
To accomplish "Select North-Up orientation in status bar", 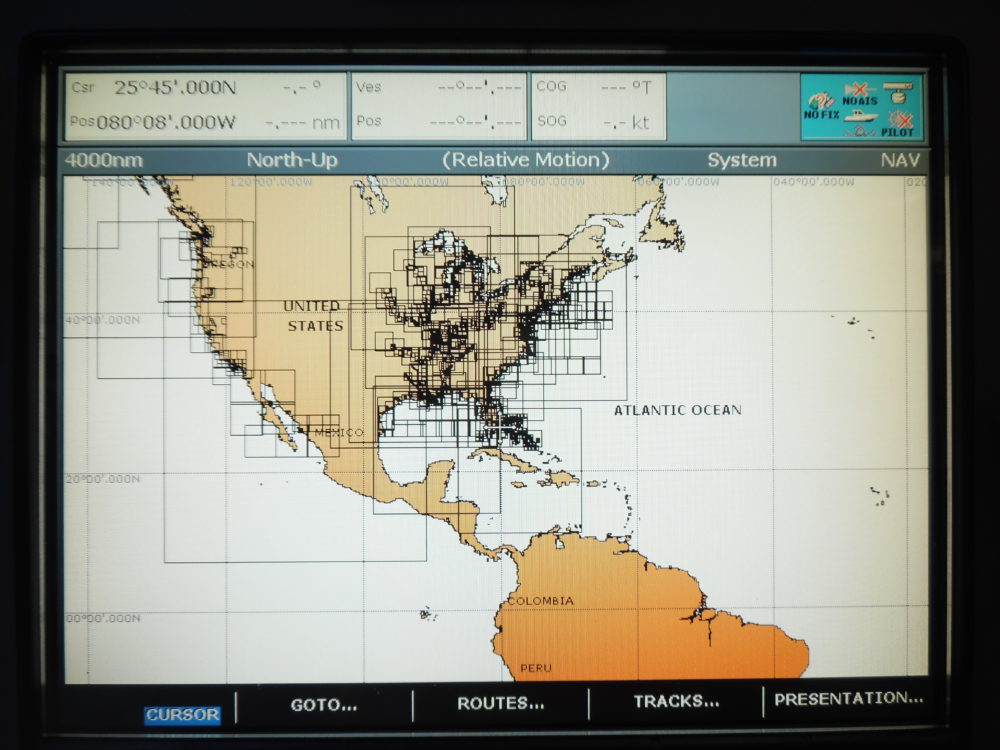I will (x=292, y=160).
